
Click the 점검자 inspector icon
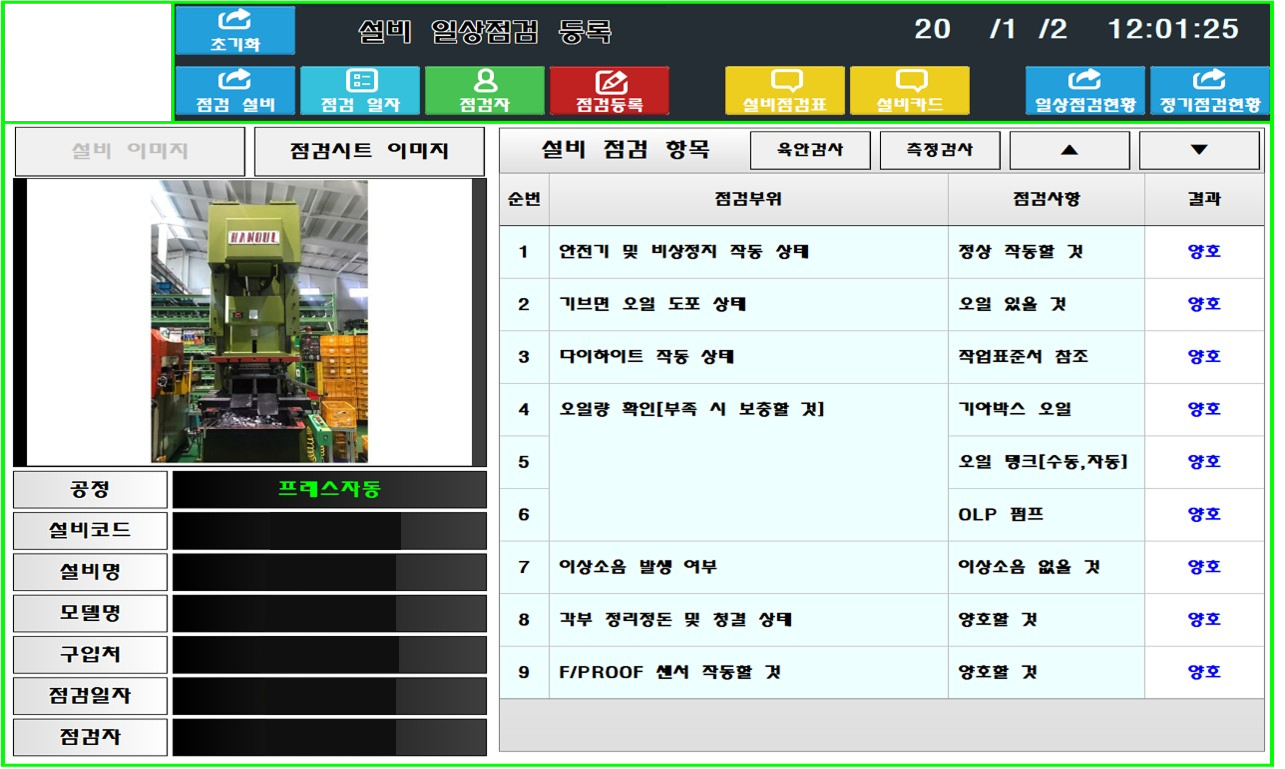tap(484, 90)
